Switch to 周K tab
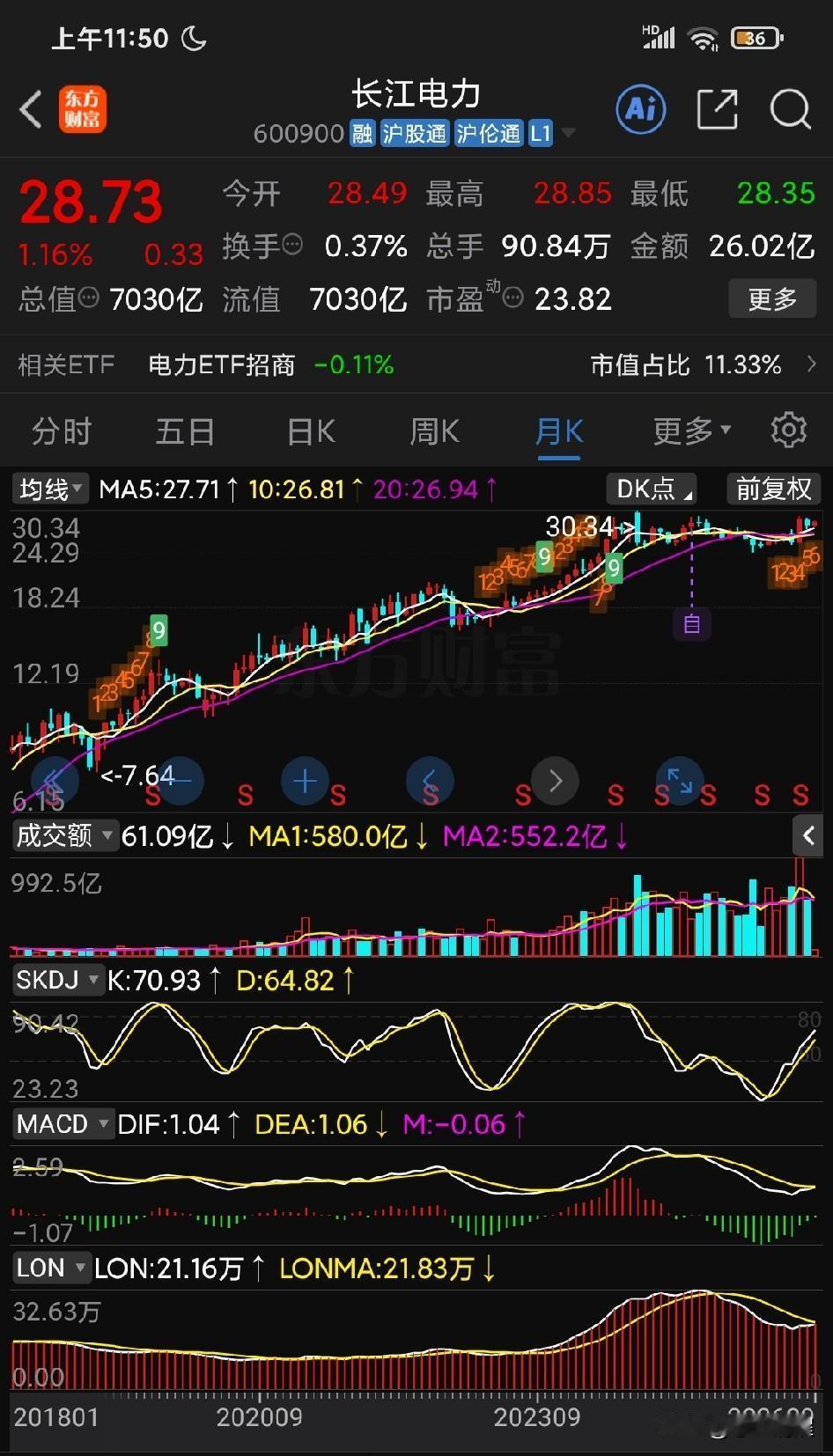The height and width of the screenshot is (1456, 833). [435, 431]
